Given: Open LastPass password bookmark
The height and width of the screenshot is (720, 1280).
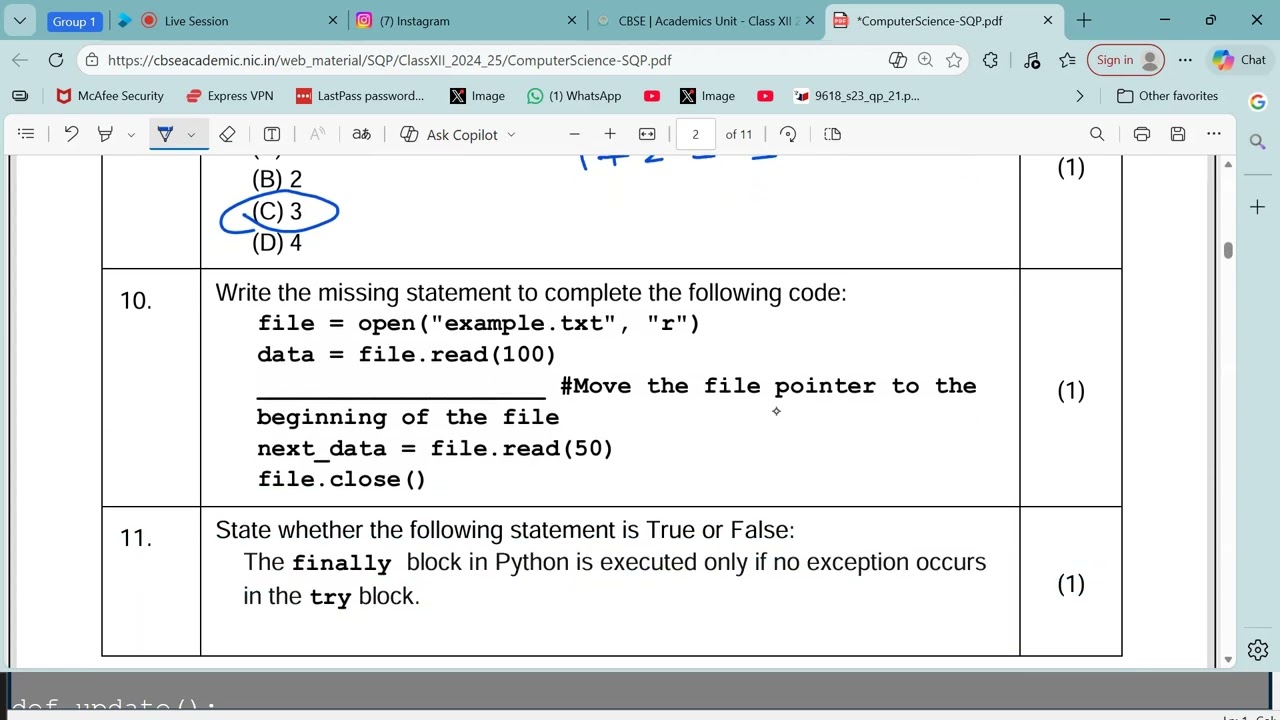Looking at the screenshot, I should 360,96.
